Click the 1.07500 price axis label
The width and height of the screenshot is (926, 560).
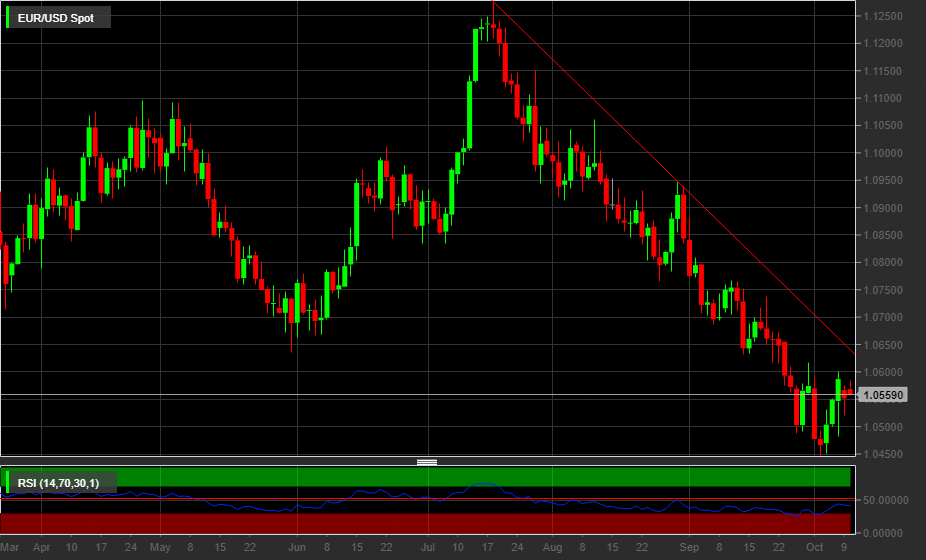click(883, 290)
